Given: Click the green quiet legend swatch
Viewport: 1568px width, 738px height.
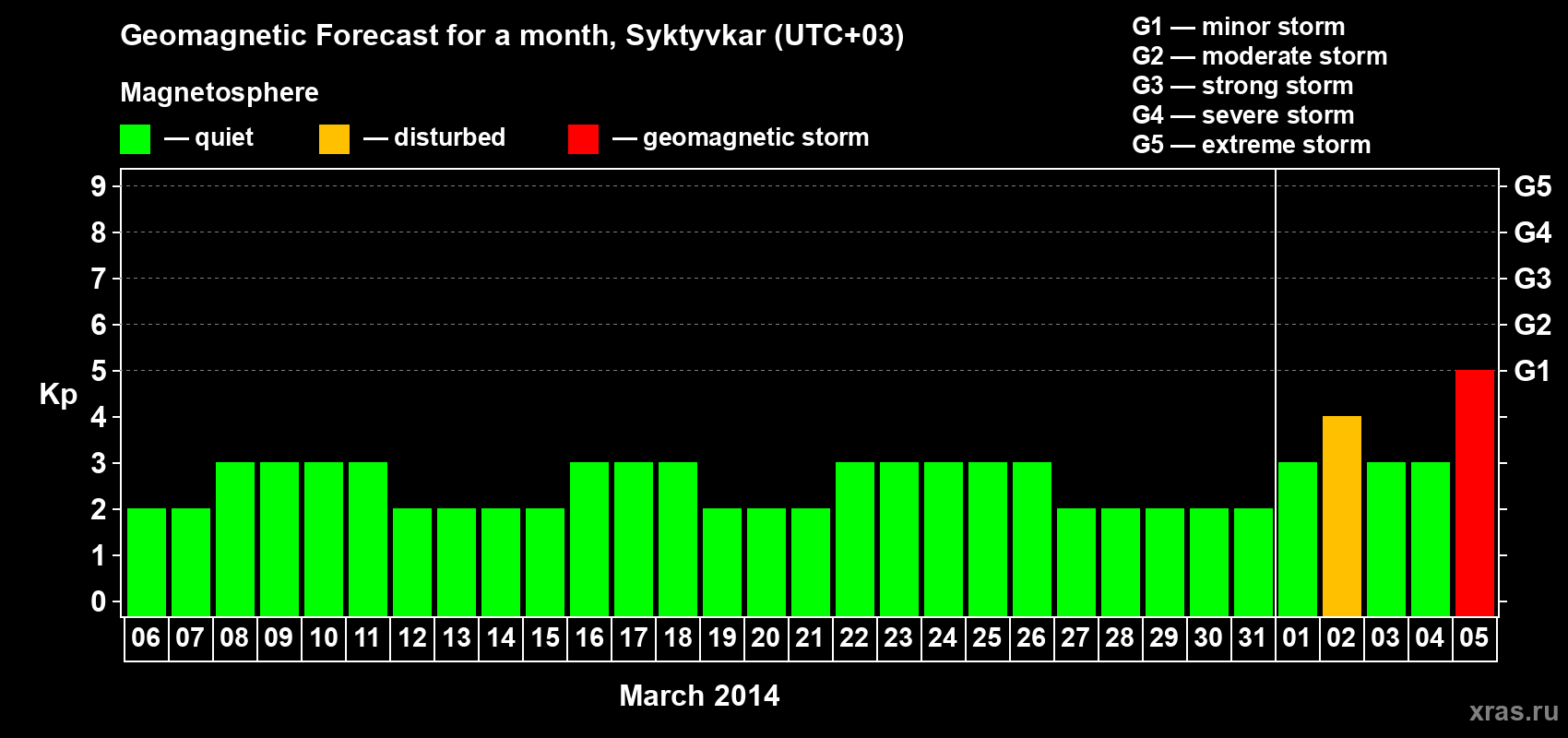Looking at the screenshot, I should tap(135, 139).
